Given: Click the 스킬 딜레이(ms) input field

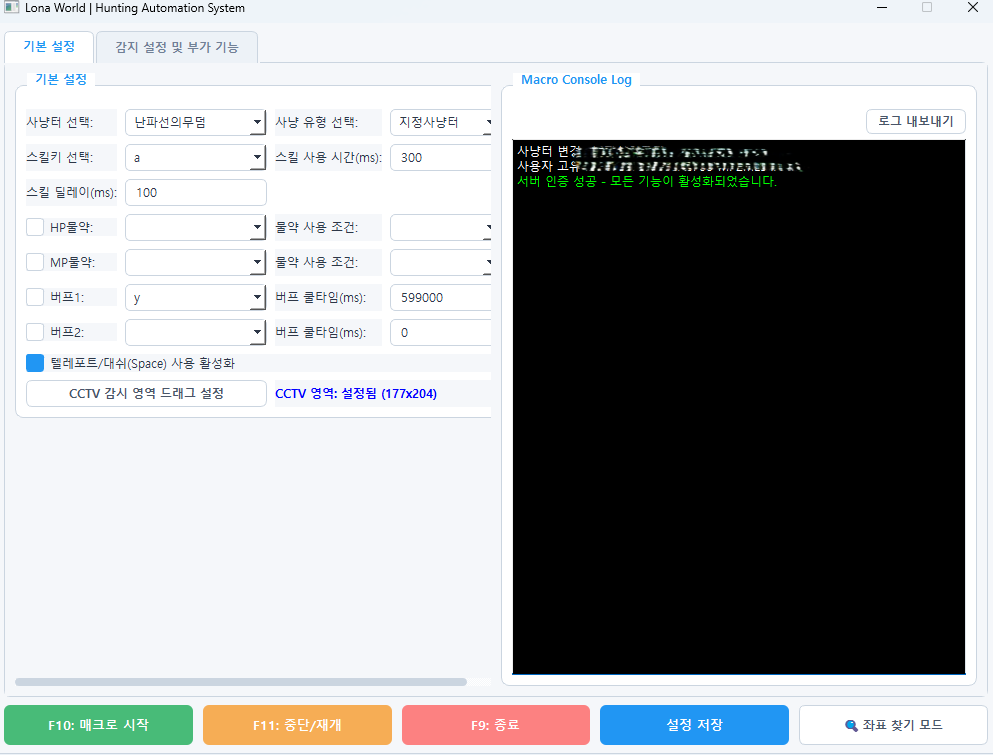Looking at the screenshot, I should (195, 192).
